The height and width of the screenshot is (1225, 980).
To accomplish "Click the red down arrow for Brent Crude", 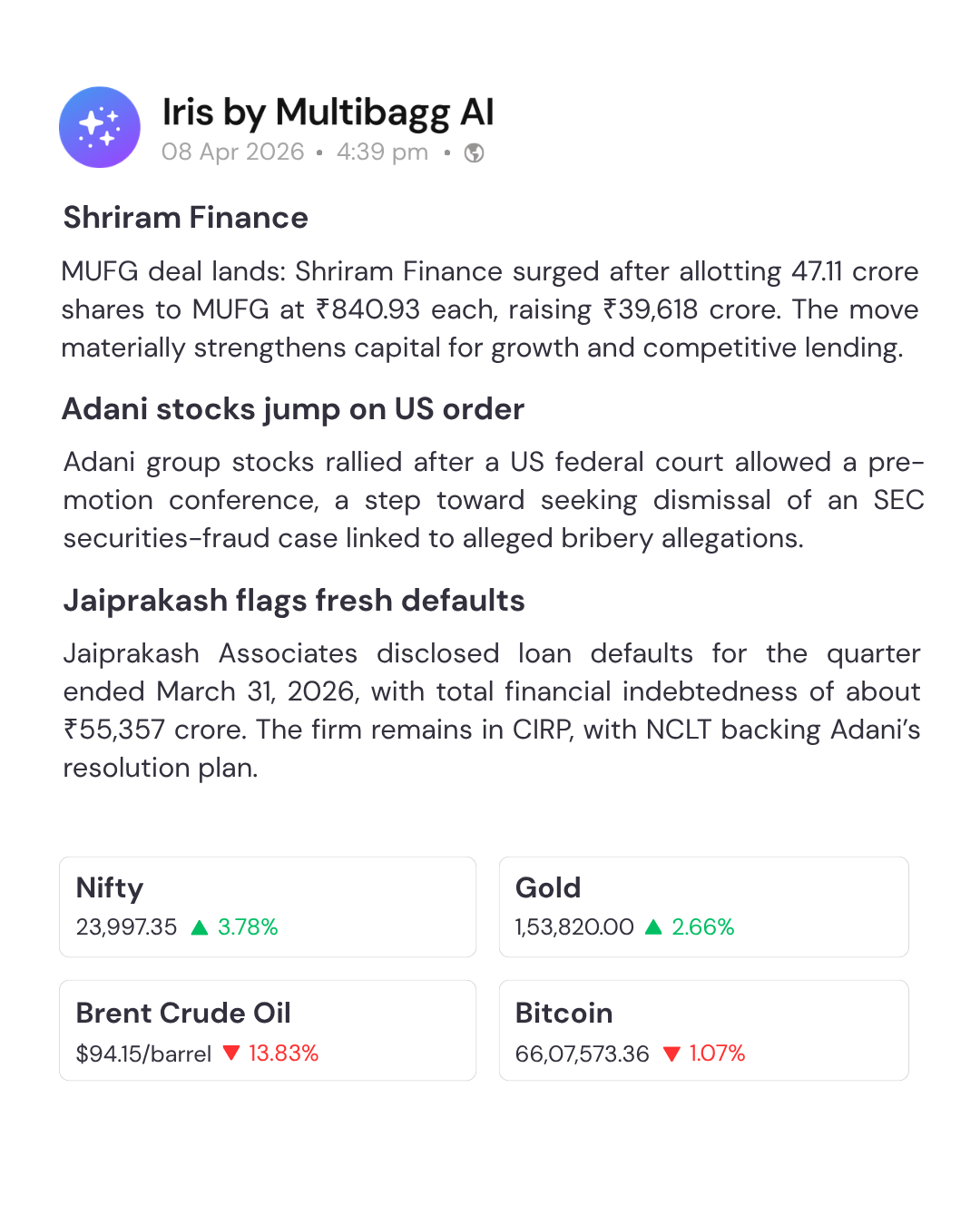I will coord(231,1053).
